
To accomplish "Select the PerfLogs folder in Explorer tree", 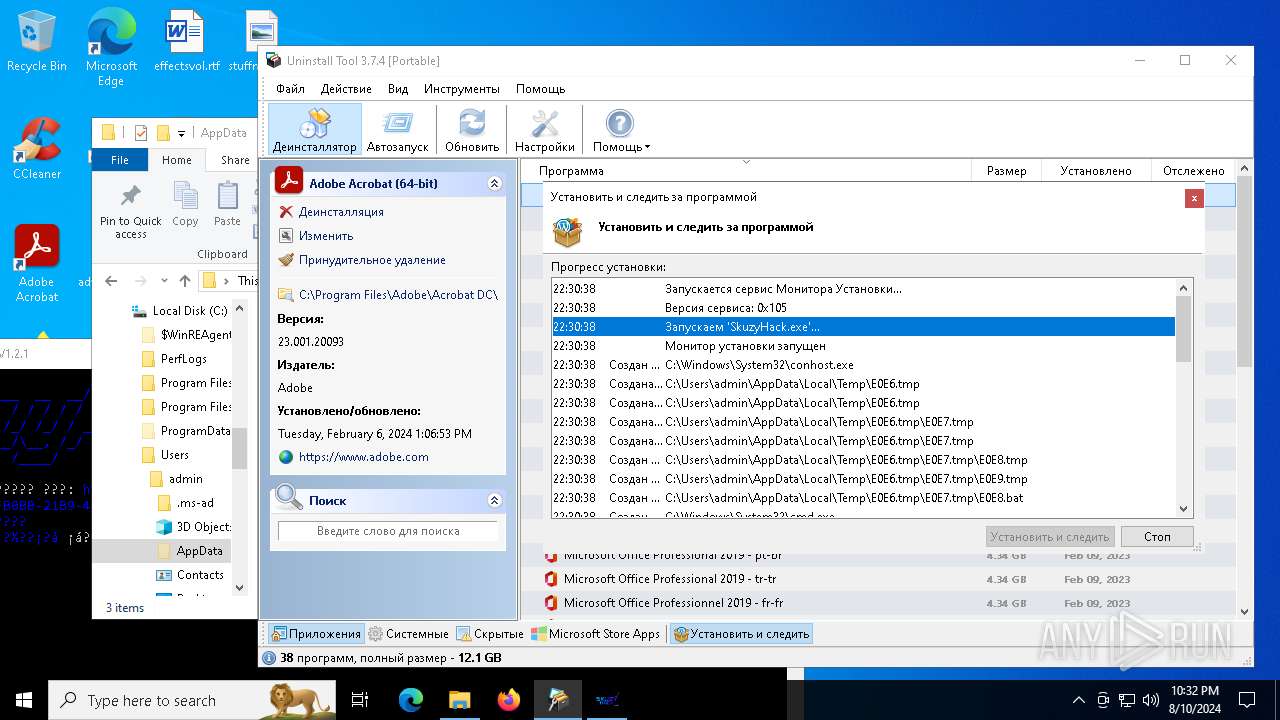I will [x=173, y=359].
